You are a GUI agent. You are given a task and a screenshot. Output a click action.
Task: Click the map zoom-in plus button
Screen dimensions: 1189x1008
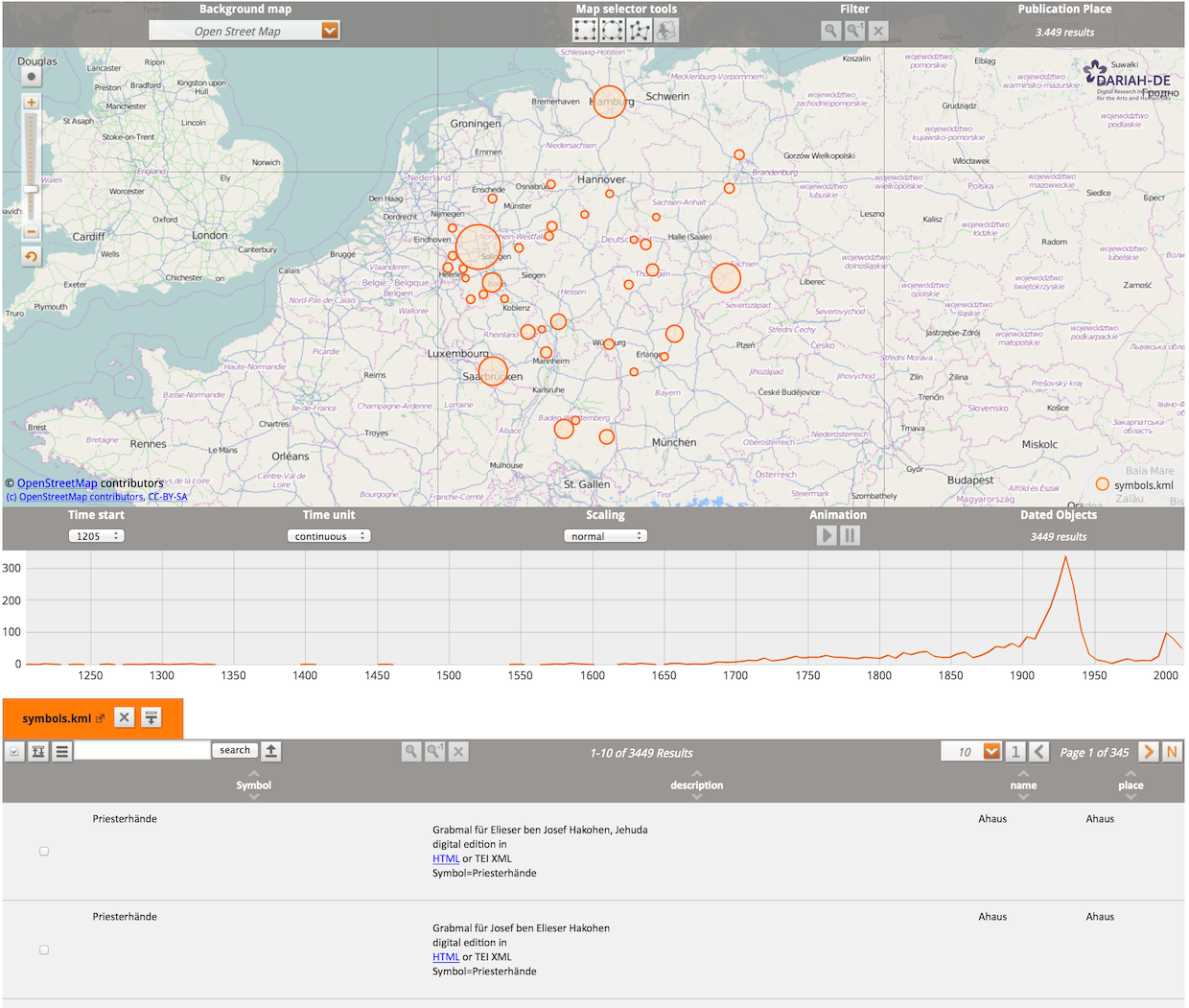coord(32,103)
